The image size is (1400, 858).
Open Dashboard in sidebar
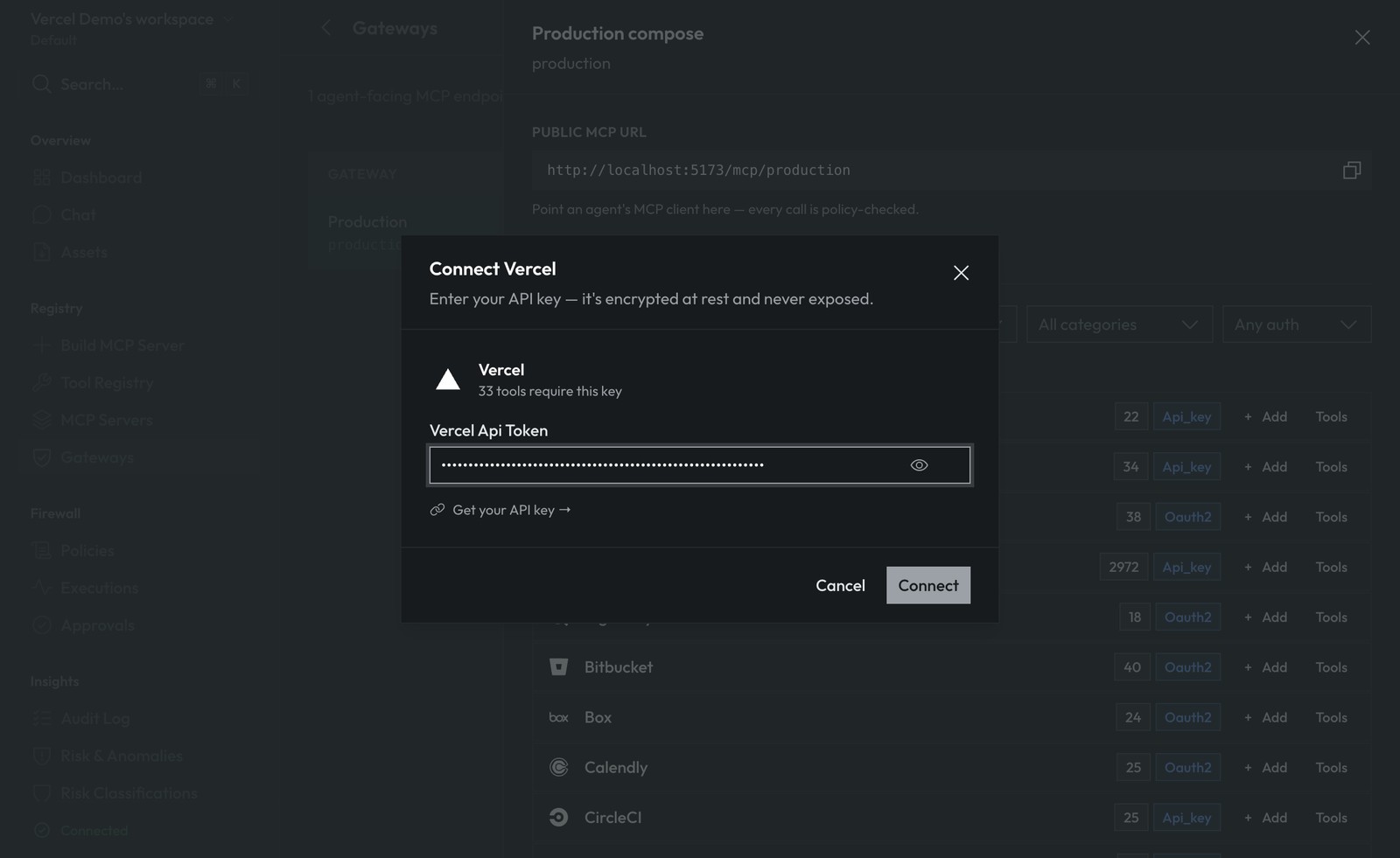coord(140,178)
